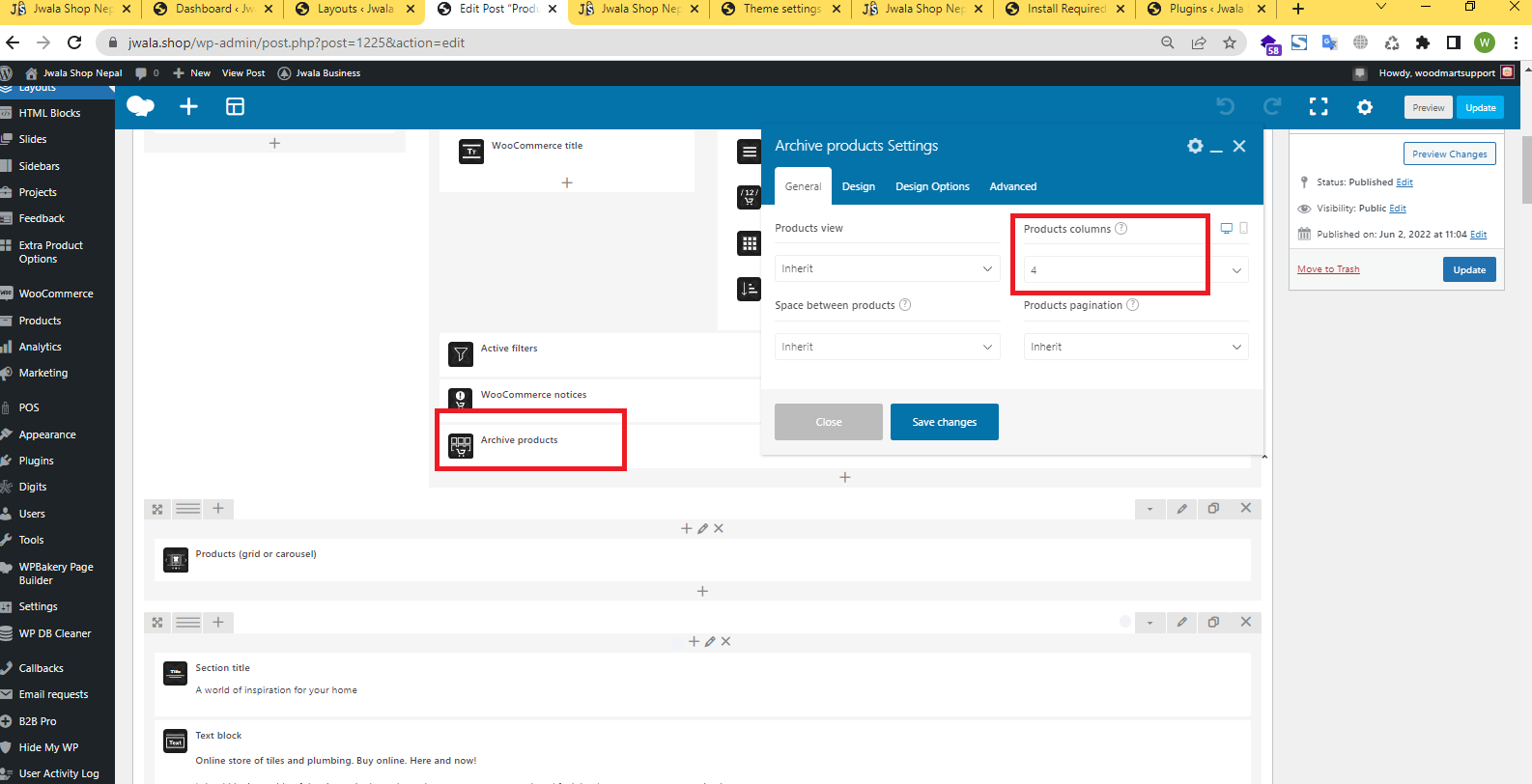This screenshot has width=1532, height=784.
Task: Open the Archive products Settings gear icon
Action: point(1195,146)
